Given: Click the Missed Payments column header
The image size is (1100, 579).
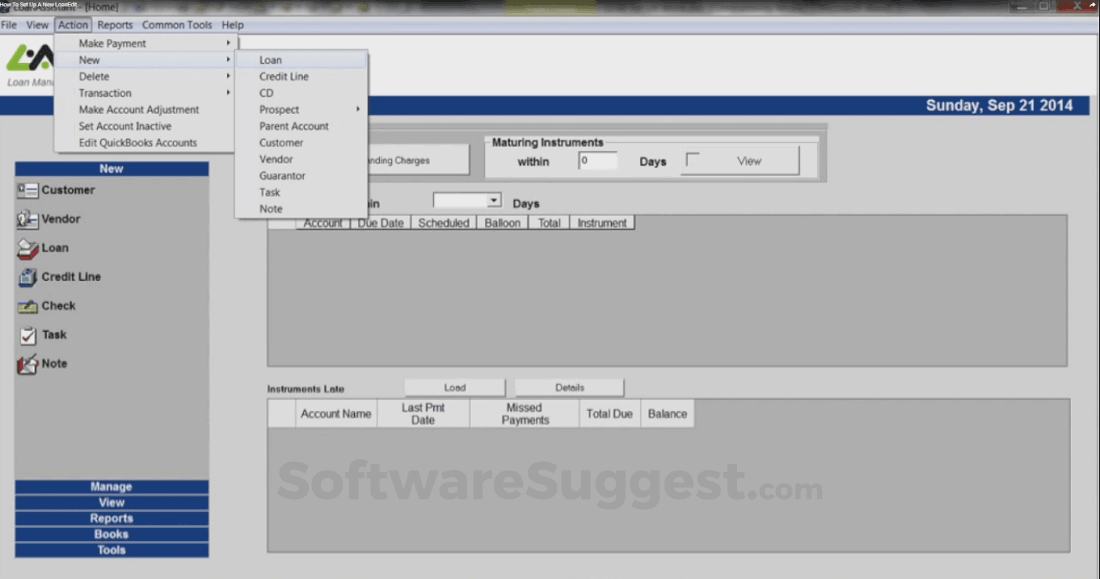Looking at the screenshot, I should (524, 414).
